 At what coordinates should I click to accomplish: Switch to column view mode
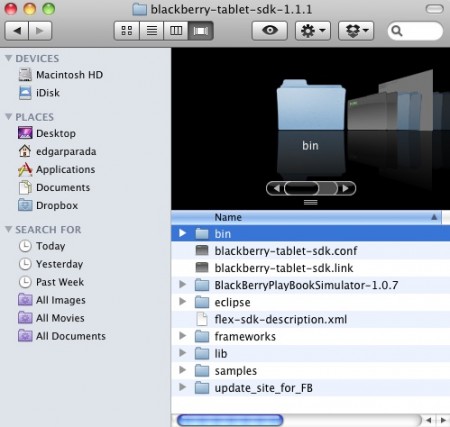point(176,31)
